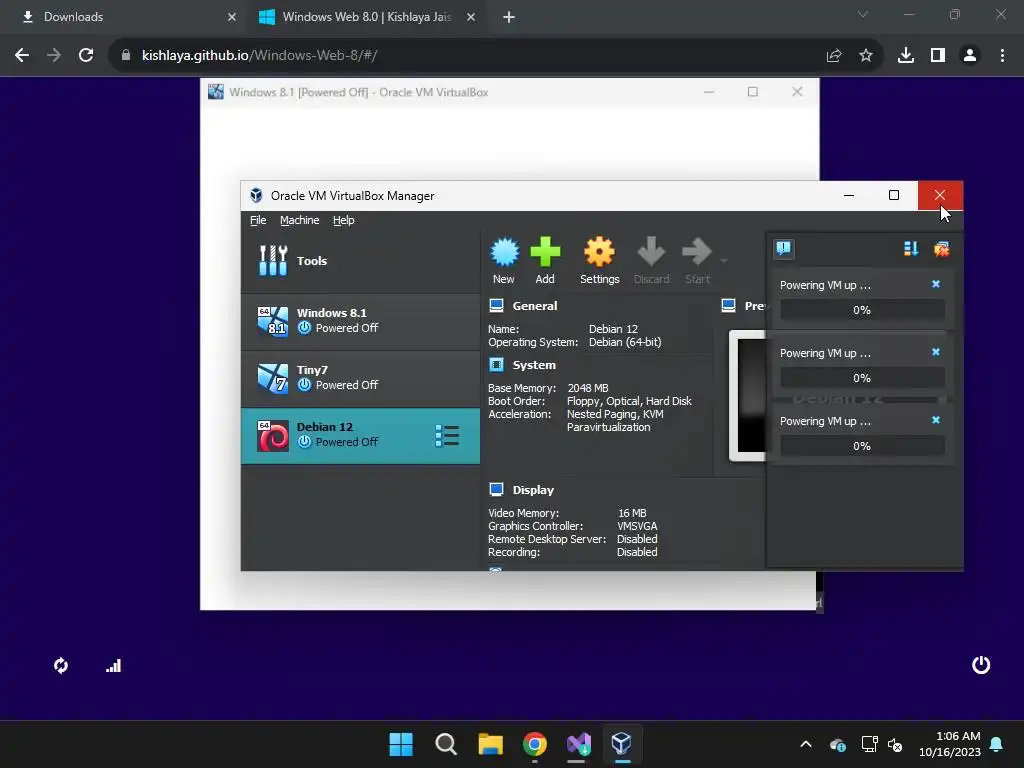Click the power icon on web page

point(981,665)
